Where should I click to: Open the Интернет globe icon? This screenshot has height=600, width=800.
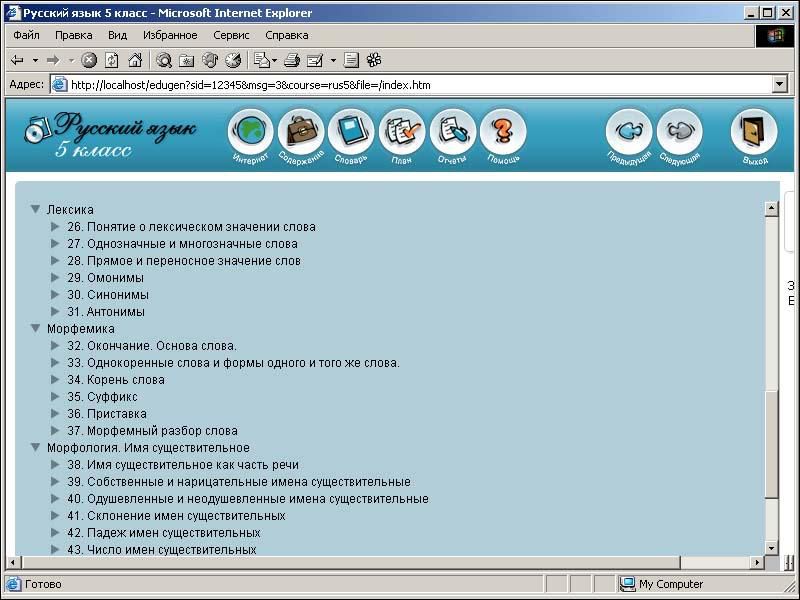[x=250, y=132]
